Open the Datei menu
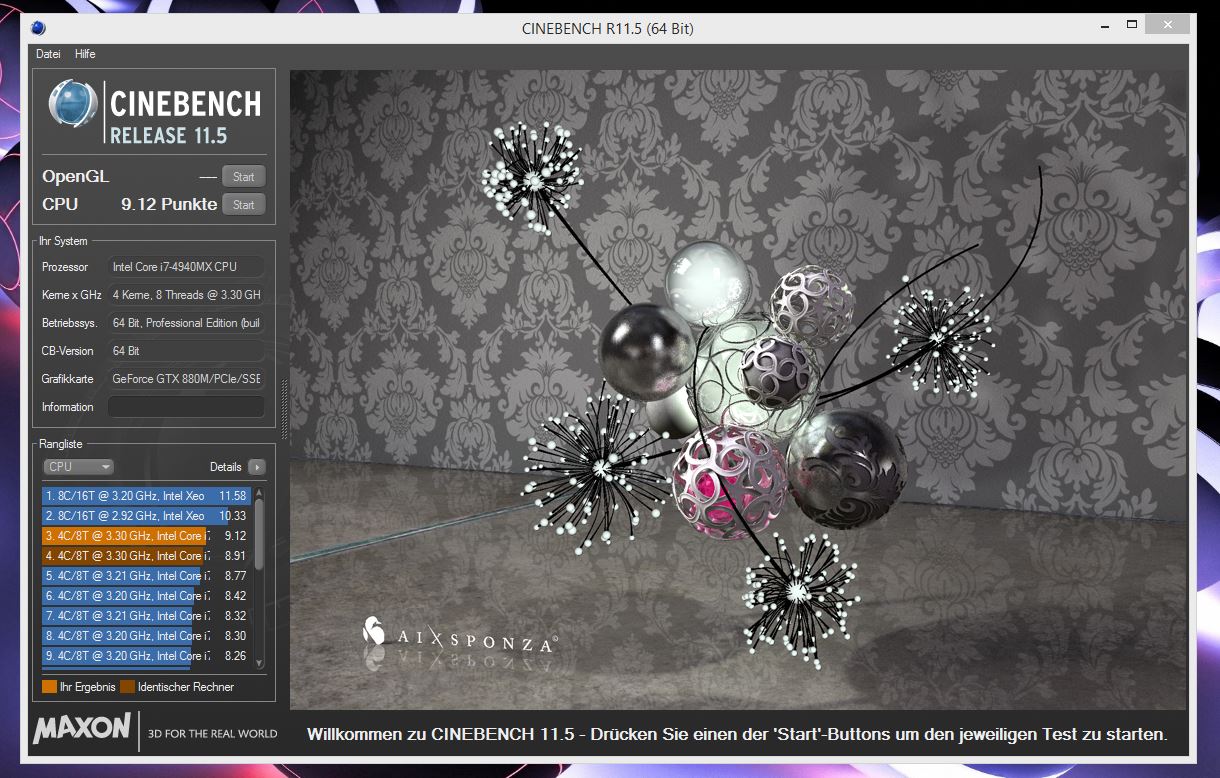 pos(48,54)
